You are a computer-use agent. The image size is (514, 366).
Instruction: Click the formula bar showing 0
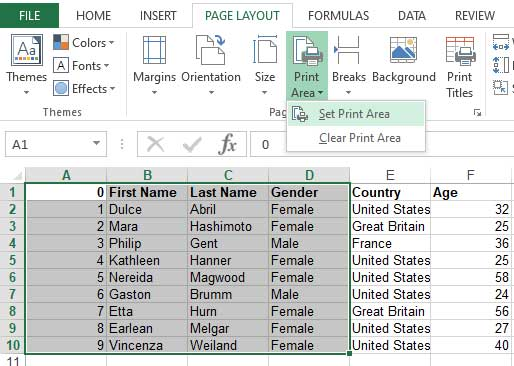click(x=382, y=144)
